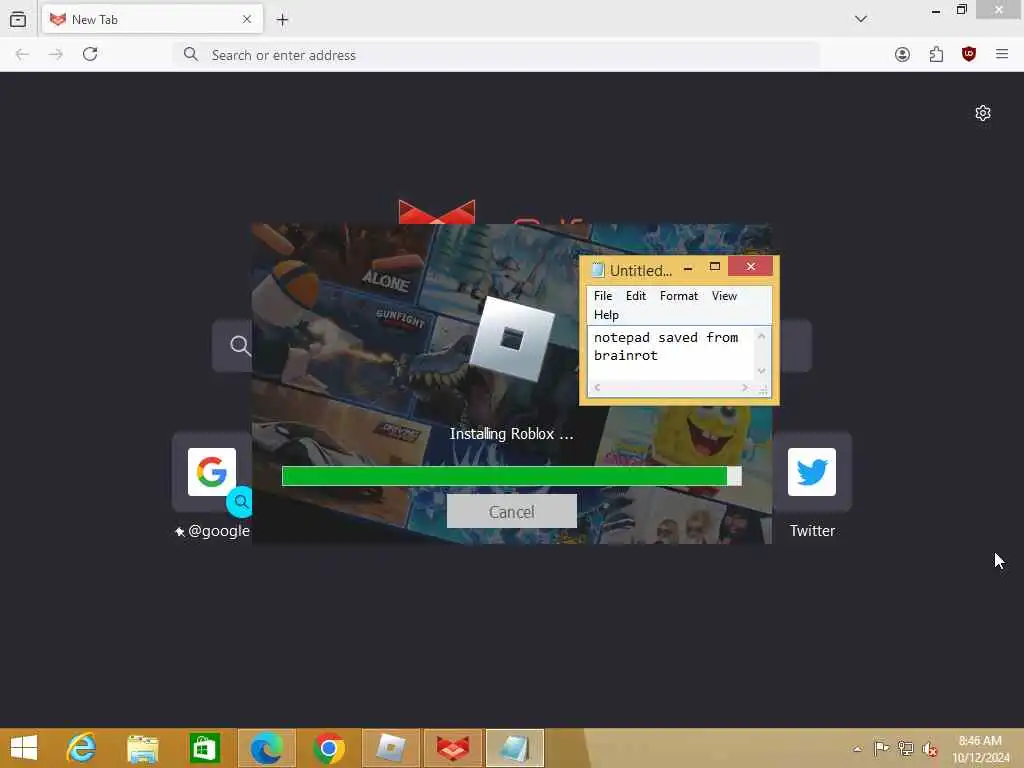Click the uBlock Origin shield icon
Image resolution: width=1024 pixels, height=768 pixels.
(969, 54)
